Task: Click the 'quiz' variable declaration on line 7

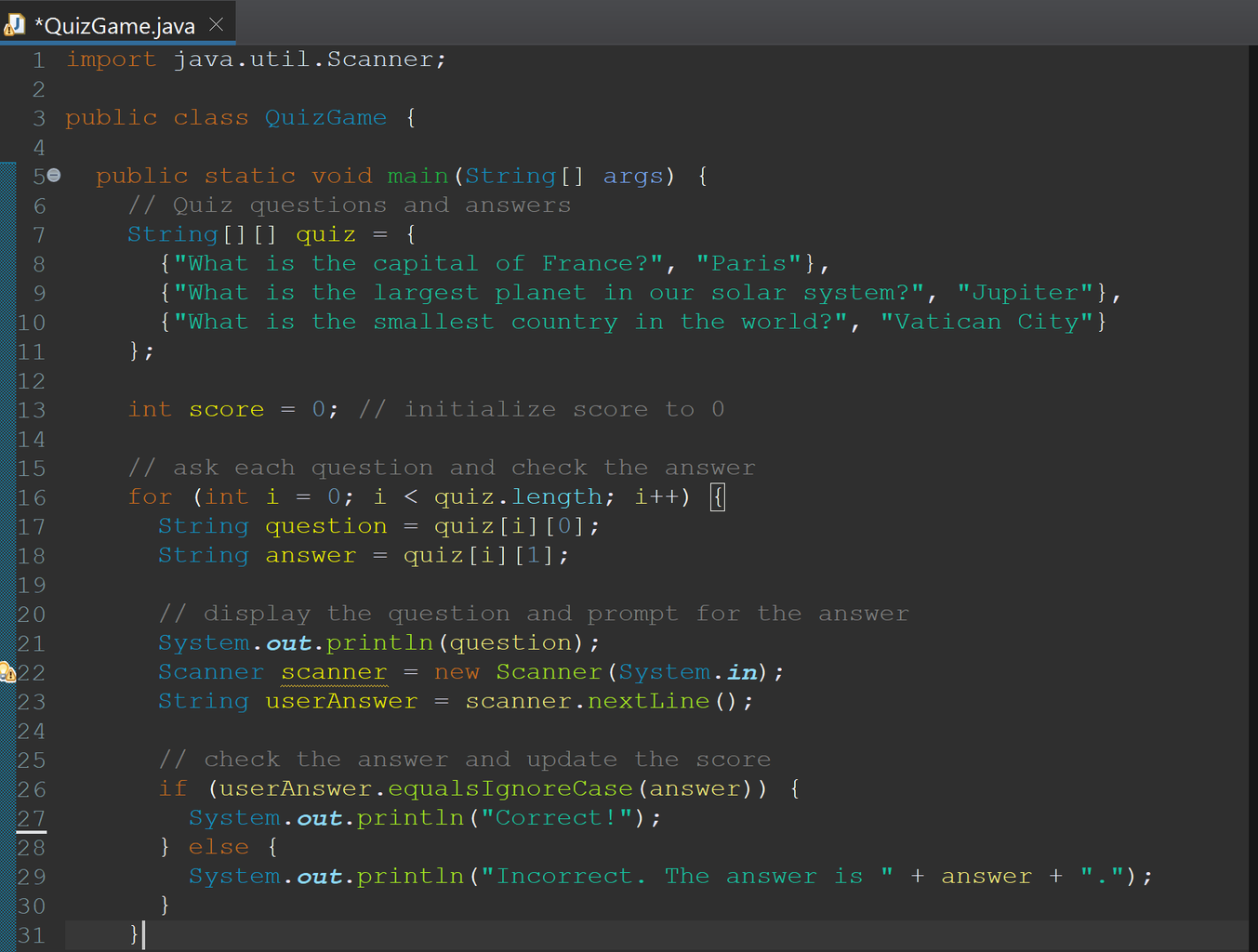Action: click(325, 234)
